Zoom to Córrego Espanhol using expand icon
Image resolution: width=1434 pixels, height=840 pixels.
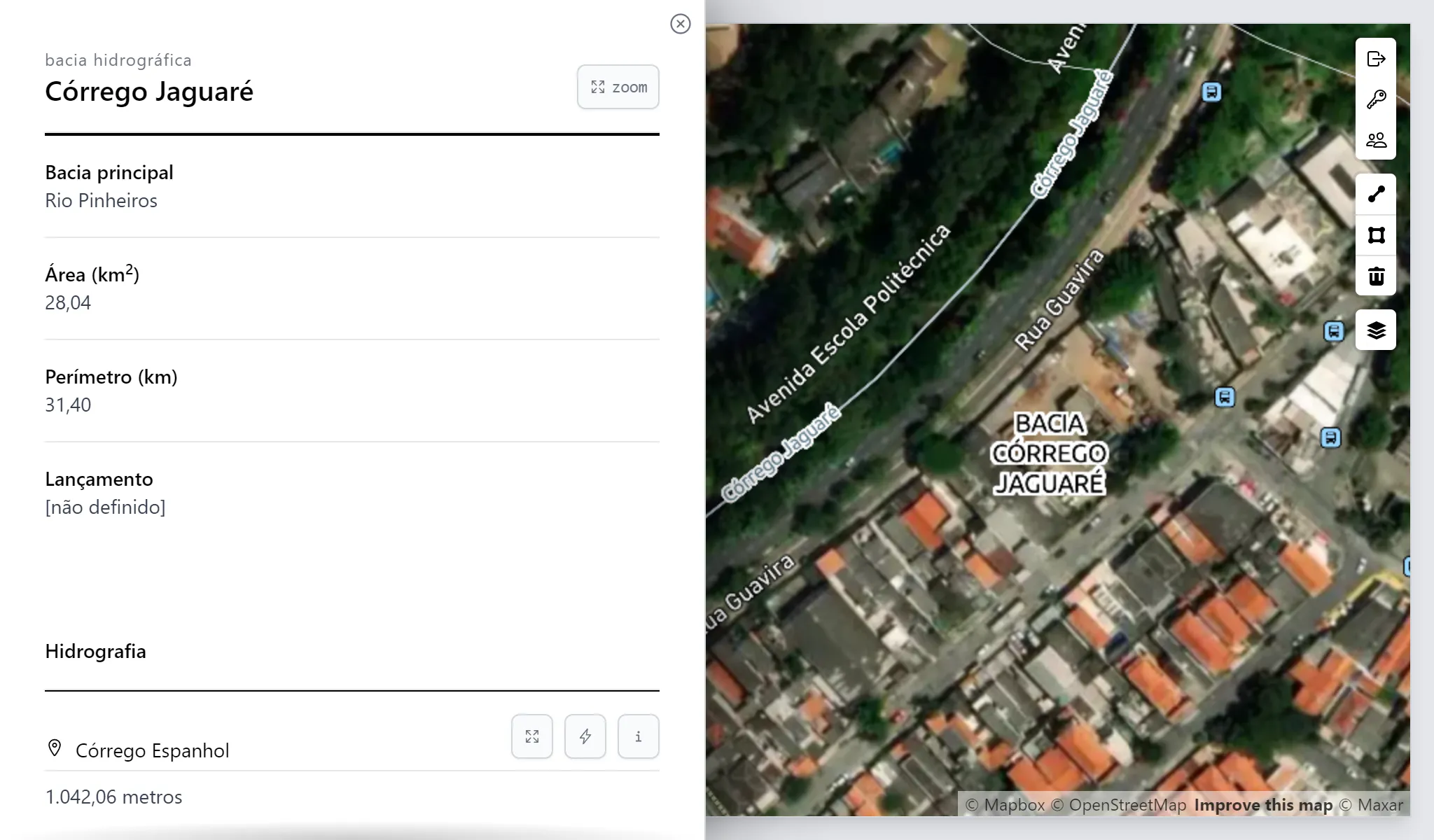(x=532, y=736)
